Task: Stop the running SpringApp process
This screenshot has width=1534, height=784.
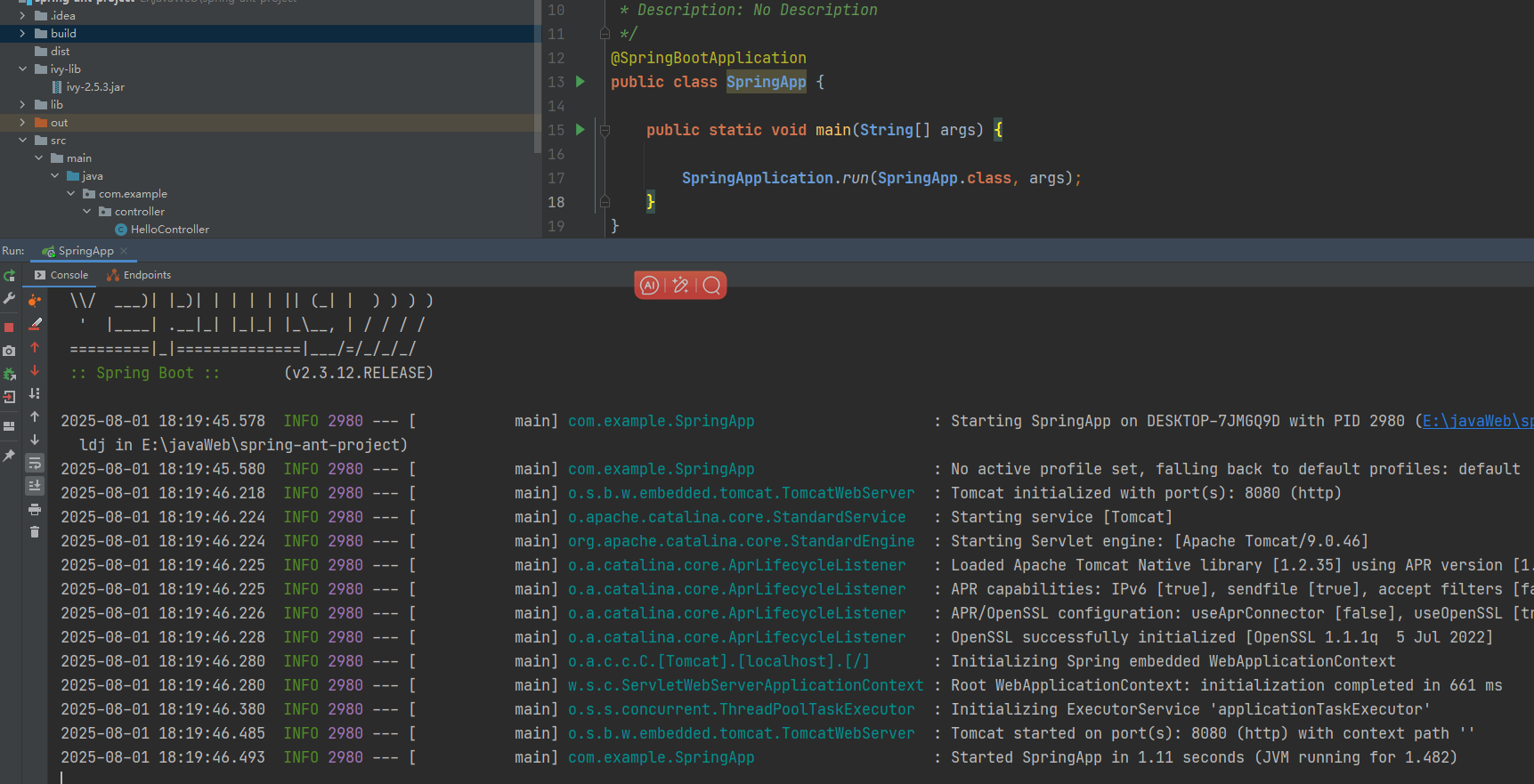Action: (9, 327)
